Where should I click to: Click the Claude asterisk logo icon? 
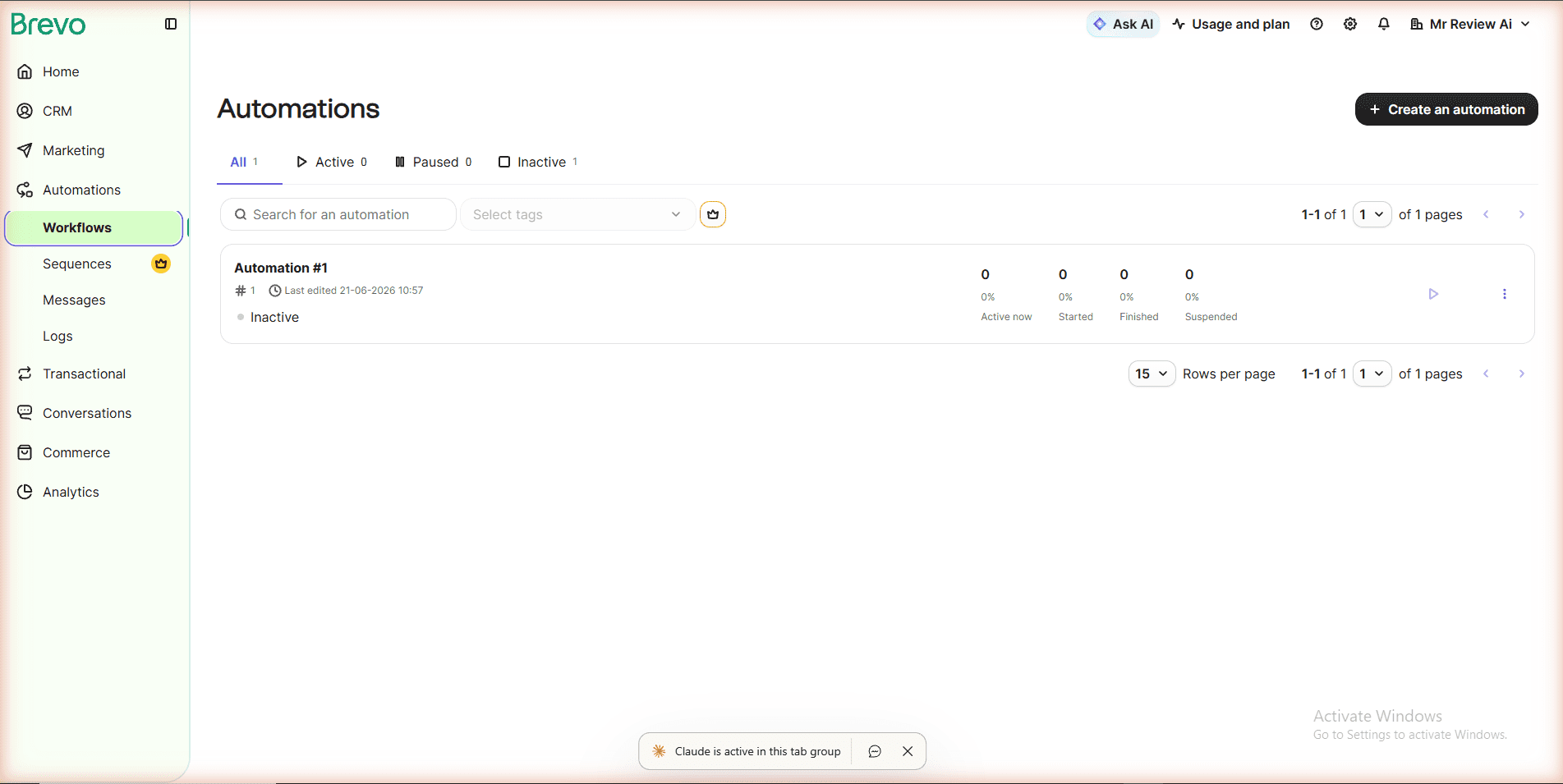(659, 751)
